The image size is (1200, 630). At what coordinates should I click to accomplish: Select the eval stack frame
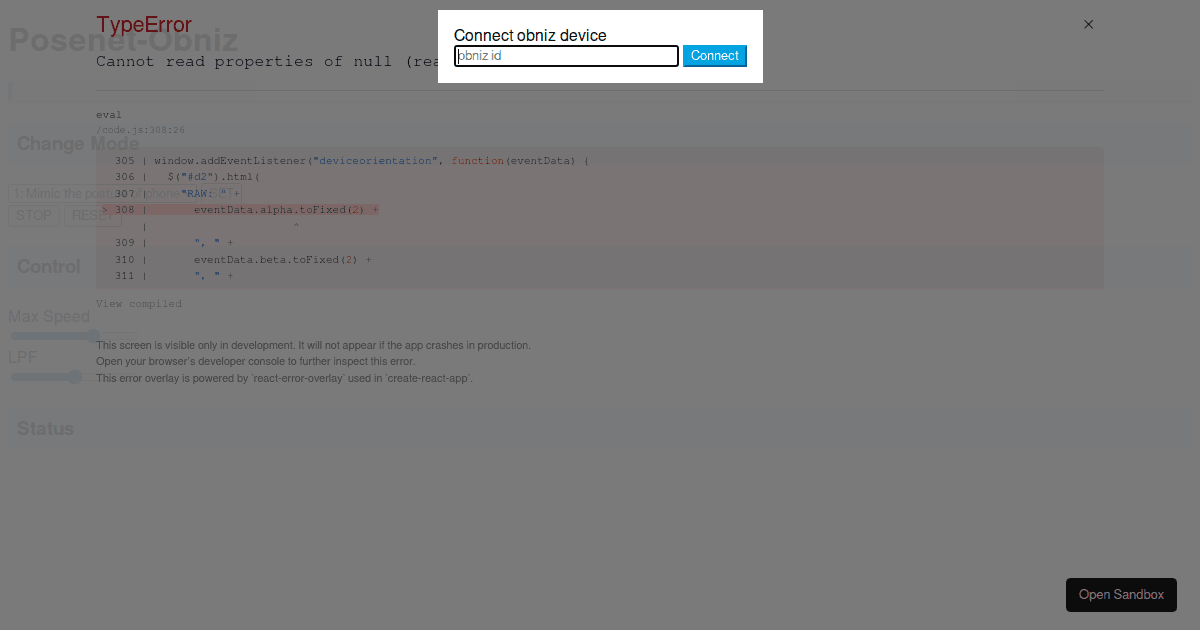[108, 114]
